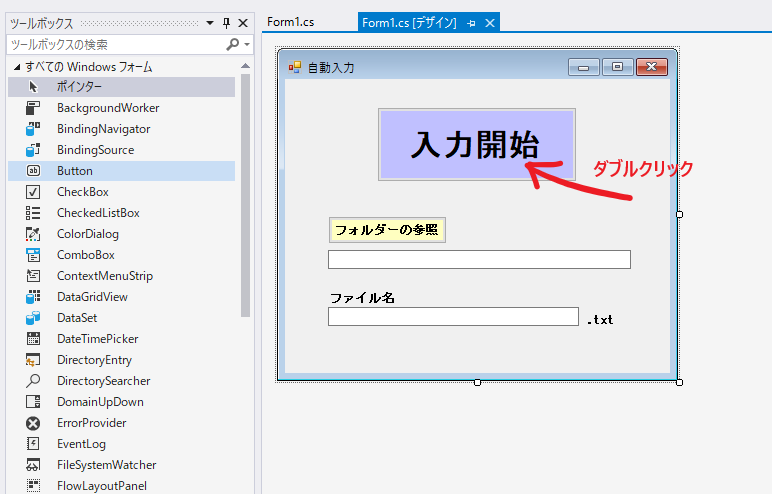Click the BindingNavigator icon

[x=33, y=129]
